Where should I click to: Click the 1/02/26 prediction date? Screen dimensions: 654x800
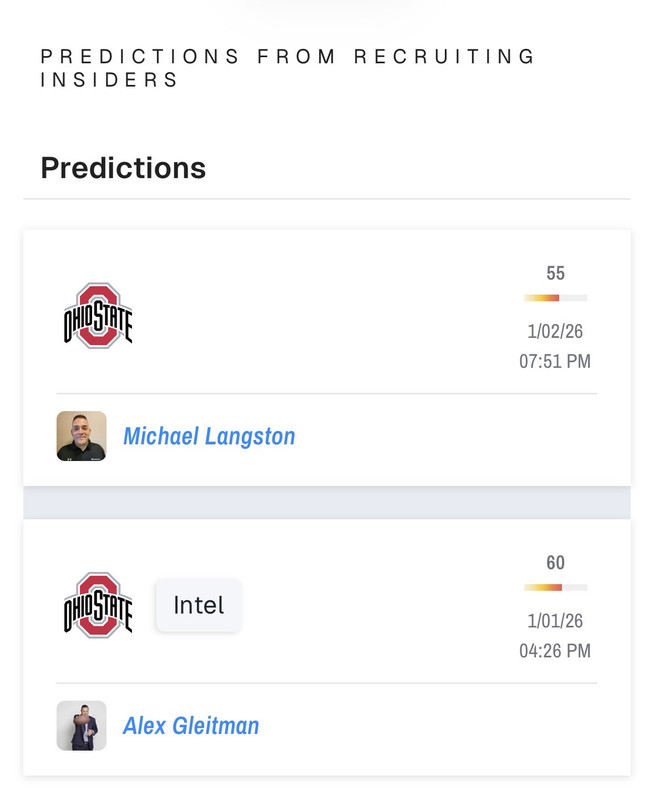(x=555, y=332)
